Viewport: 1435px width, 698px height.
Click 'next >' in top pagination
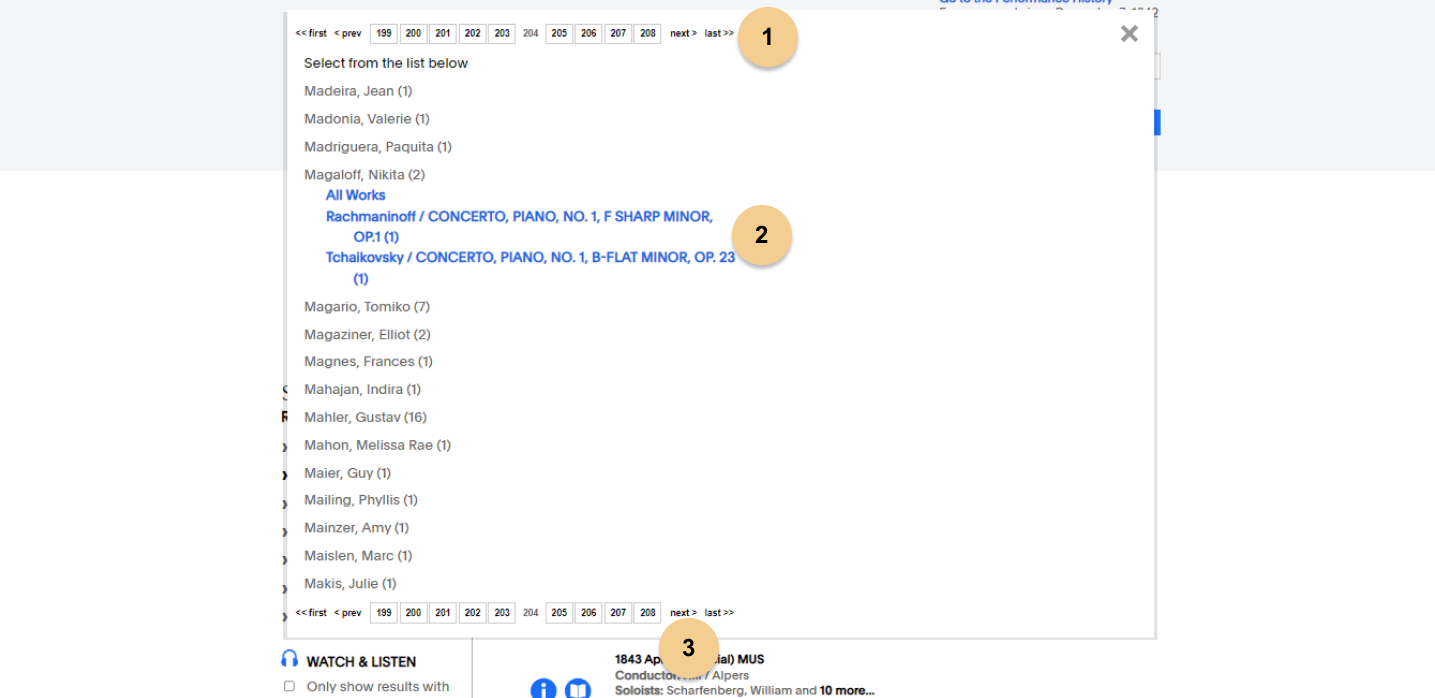[683, 34]
